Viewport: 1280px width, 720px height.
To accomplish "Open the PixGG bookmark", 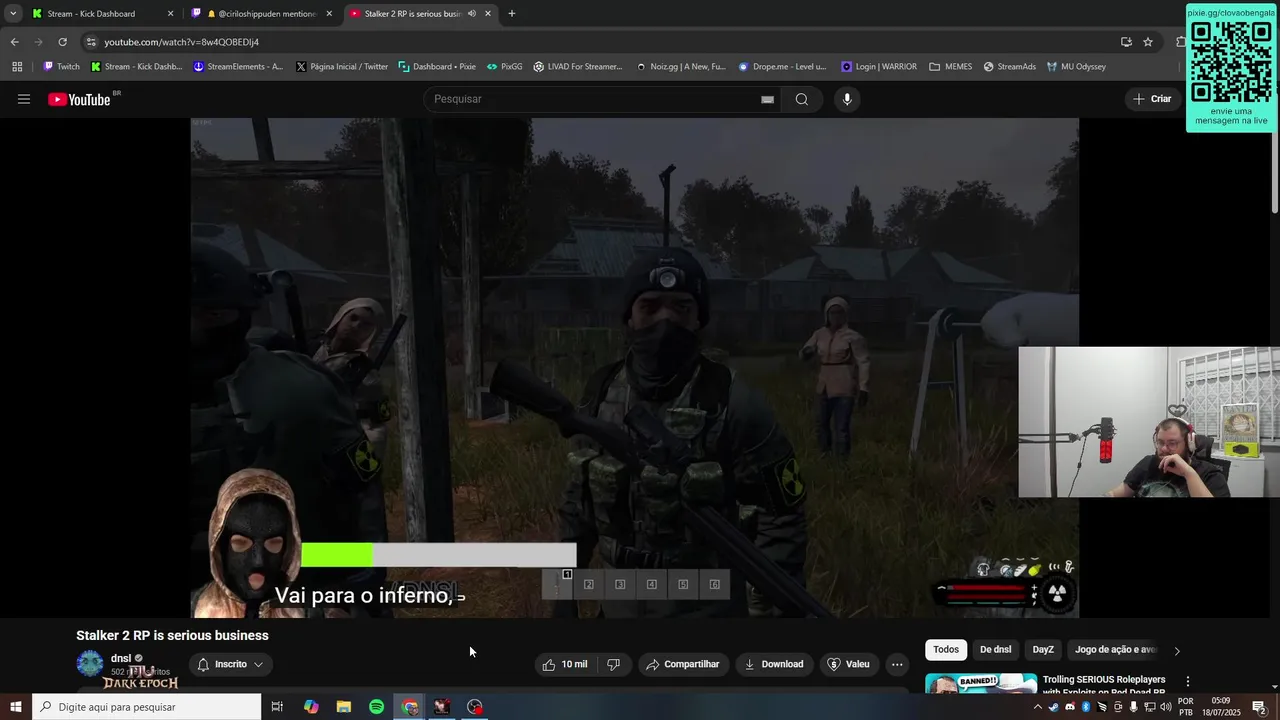I will pyautogui.click(x=505, y=67).
